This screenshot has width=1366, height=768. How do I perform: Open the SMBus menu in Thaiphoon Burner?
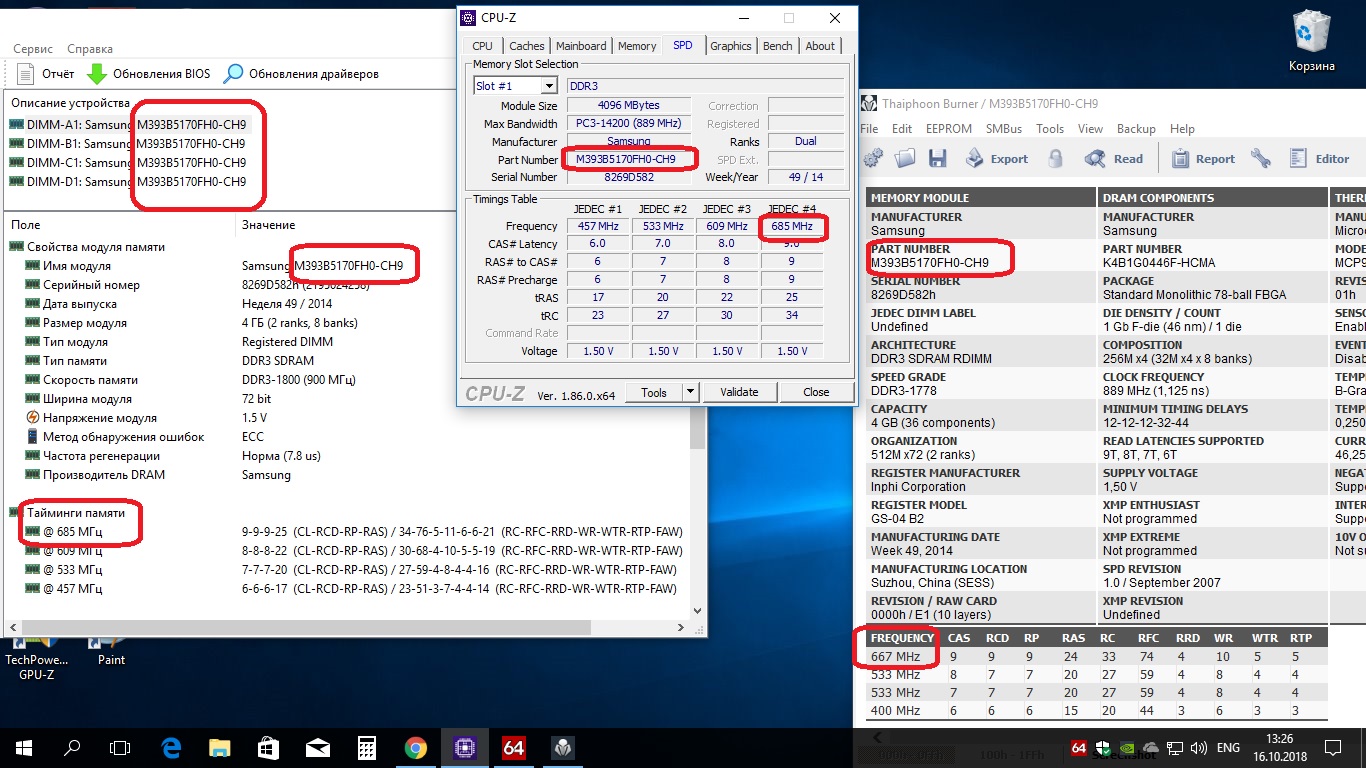(1004, 129)
